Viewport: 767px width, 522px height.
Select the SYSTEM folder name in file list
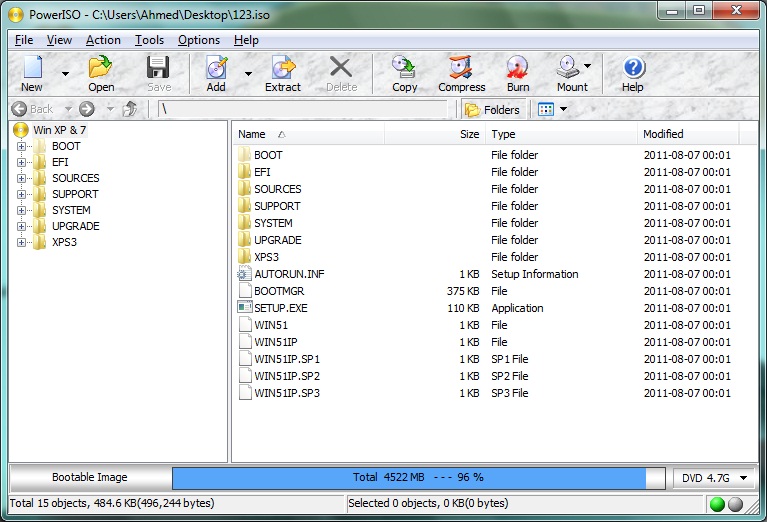(273, 223)
